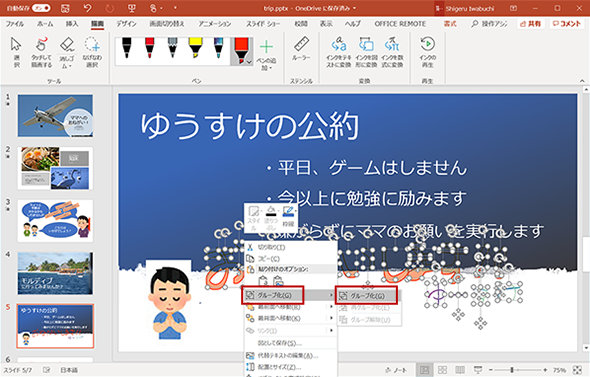Click グループ化(G) in the submenu
590x377 pixels.
tap(366, 296)
